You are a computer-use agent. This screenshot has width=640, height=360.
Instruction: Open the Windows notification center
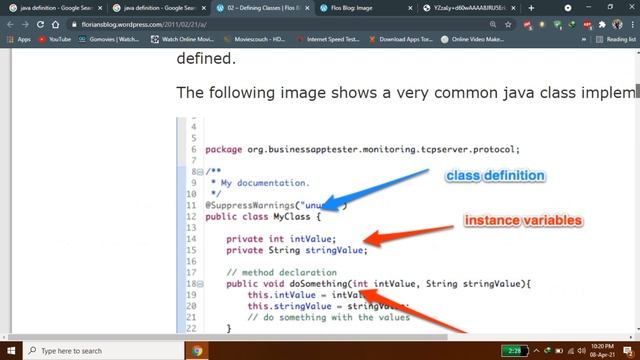tap(628, 351)
